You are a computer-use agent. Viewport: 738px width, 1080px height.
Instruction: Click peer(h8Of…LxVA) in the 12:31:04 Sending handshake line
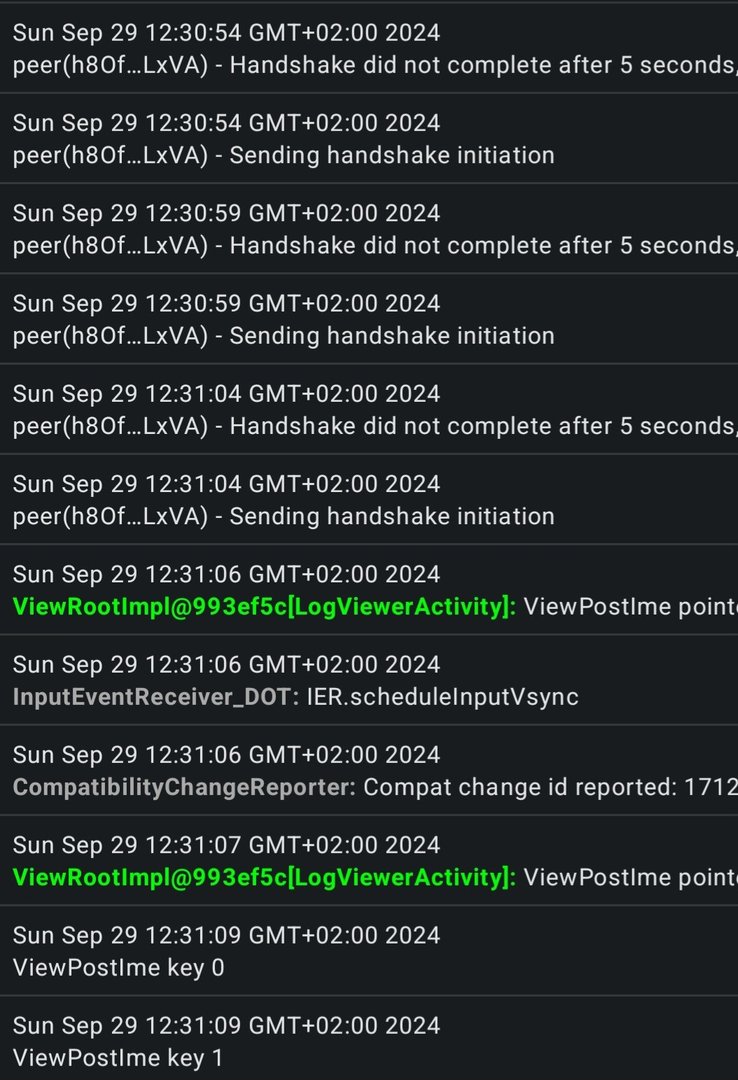tap(110, 516)
